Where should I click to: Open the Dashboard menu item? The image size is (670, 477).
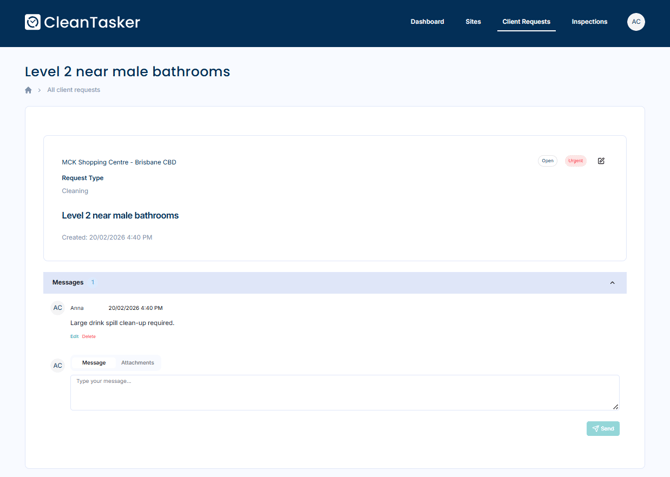tap(427, 22)
